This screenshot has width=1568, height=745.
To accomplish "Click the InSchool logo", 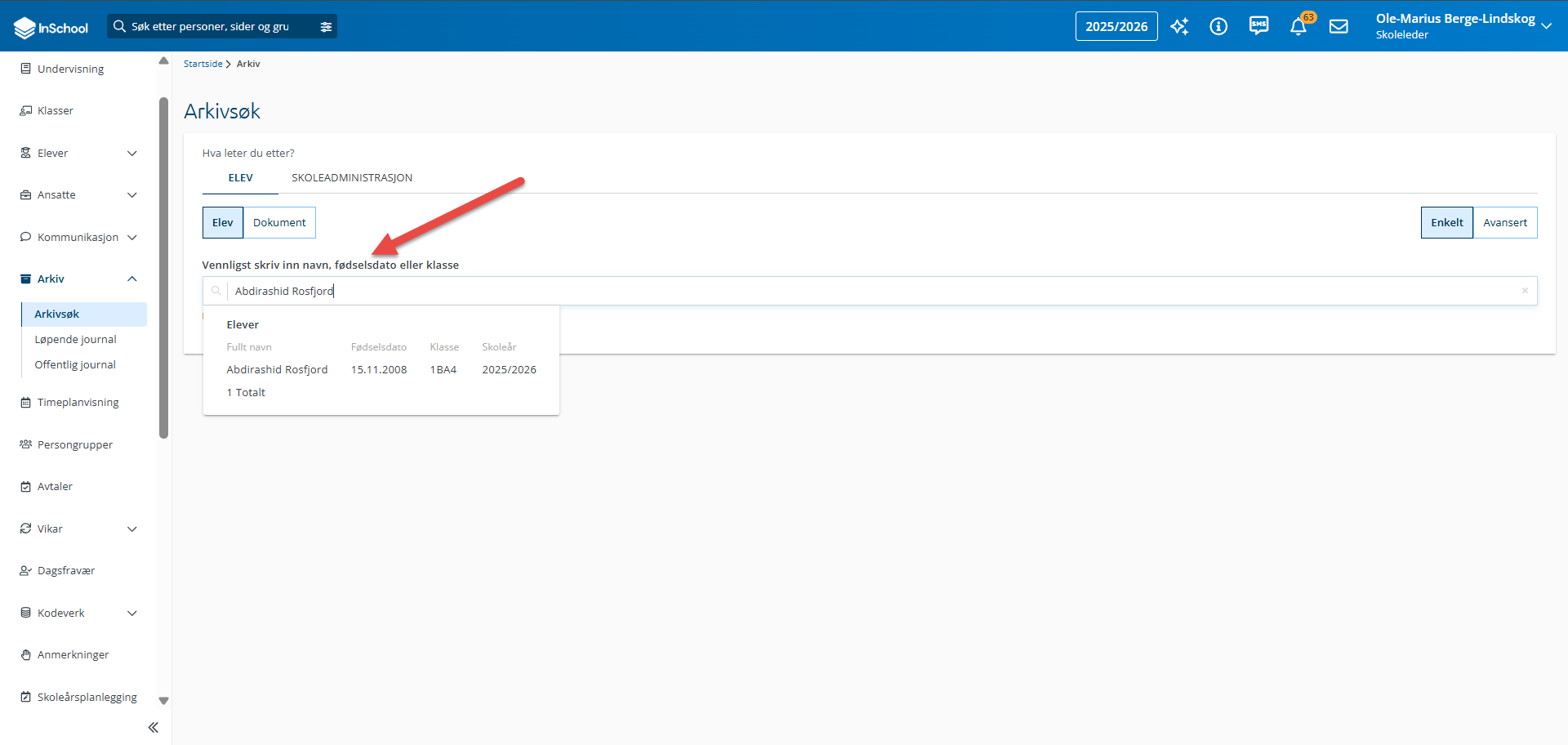I will coord(51,27).
